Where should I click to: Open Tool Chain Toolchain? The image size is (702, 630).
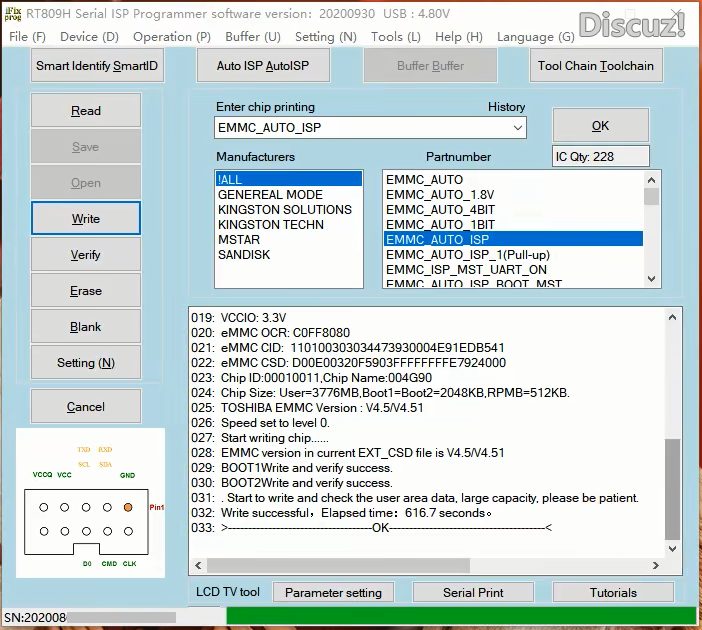tap(595, 66)
